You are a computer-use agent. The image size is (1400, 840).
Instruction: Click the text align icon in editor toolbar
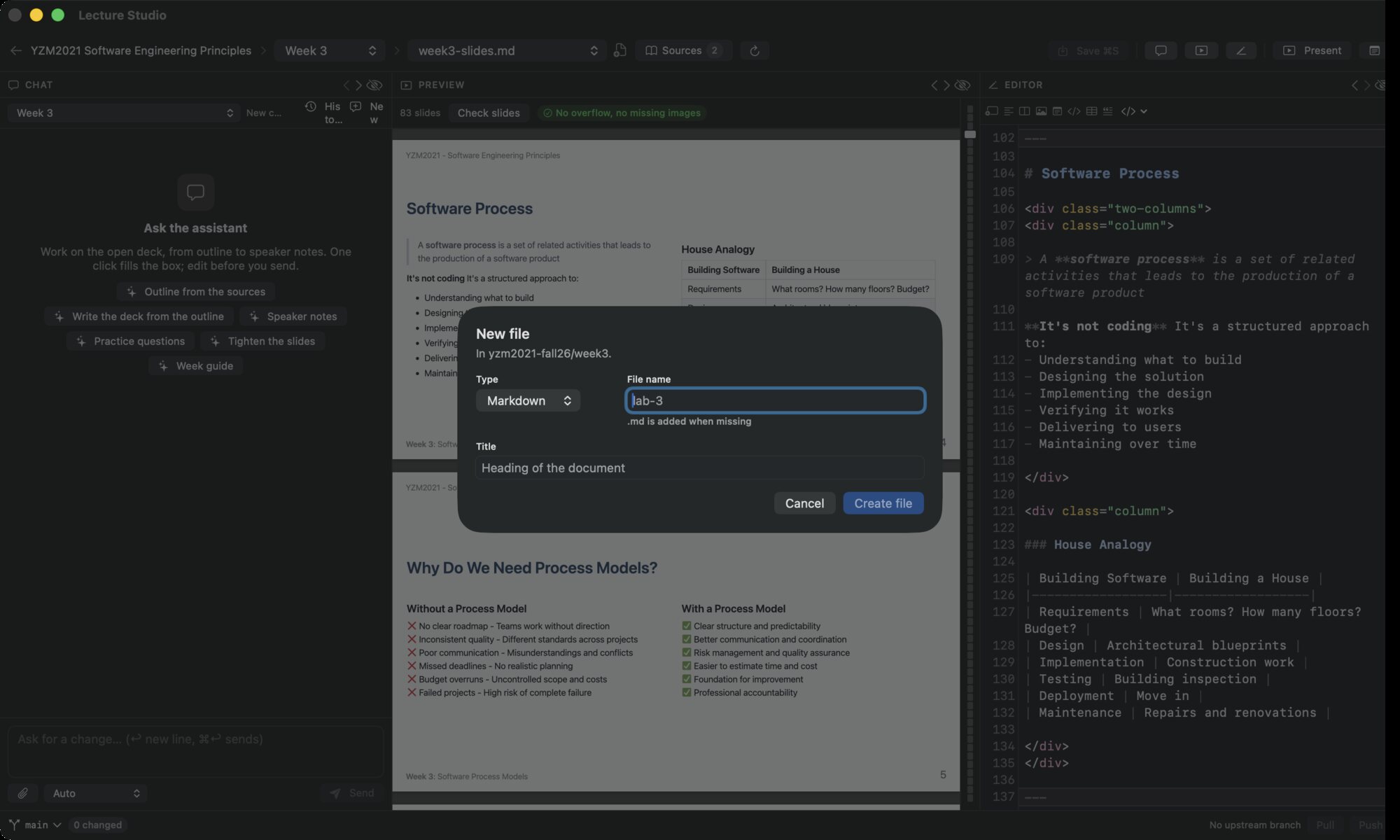point(1009,111)
